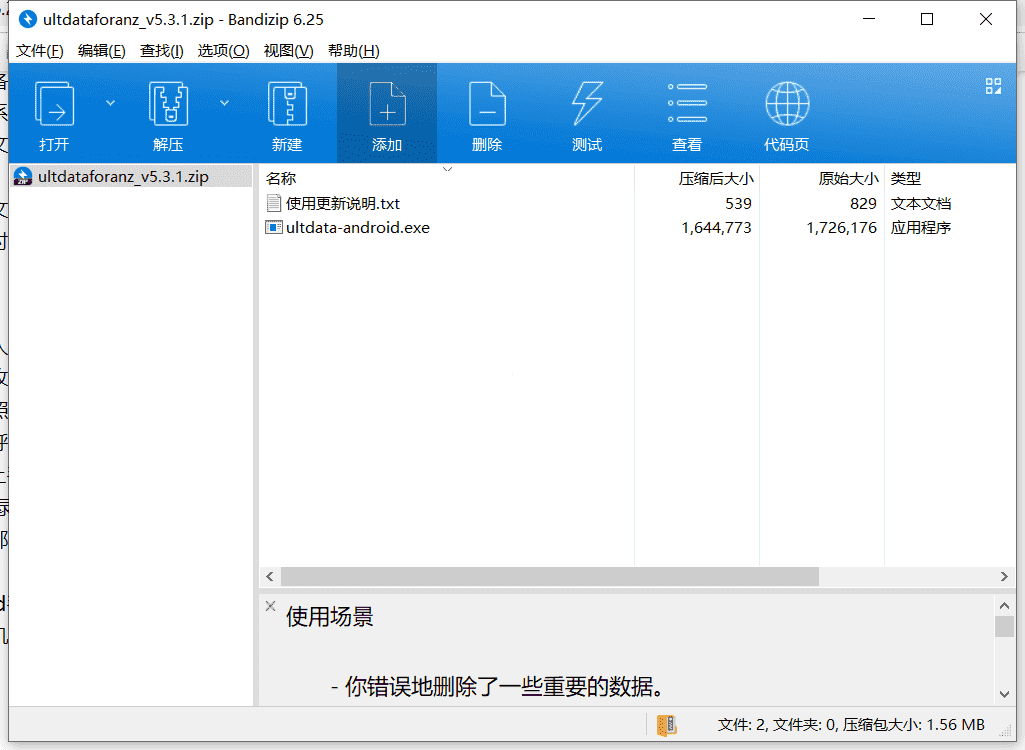Viewport: 1025px width, 750px height.
Task: Click the compressed size value 1,644,773
Action: point(716,228)
